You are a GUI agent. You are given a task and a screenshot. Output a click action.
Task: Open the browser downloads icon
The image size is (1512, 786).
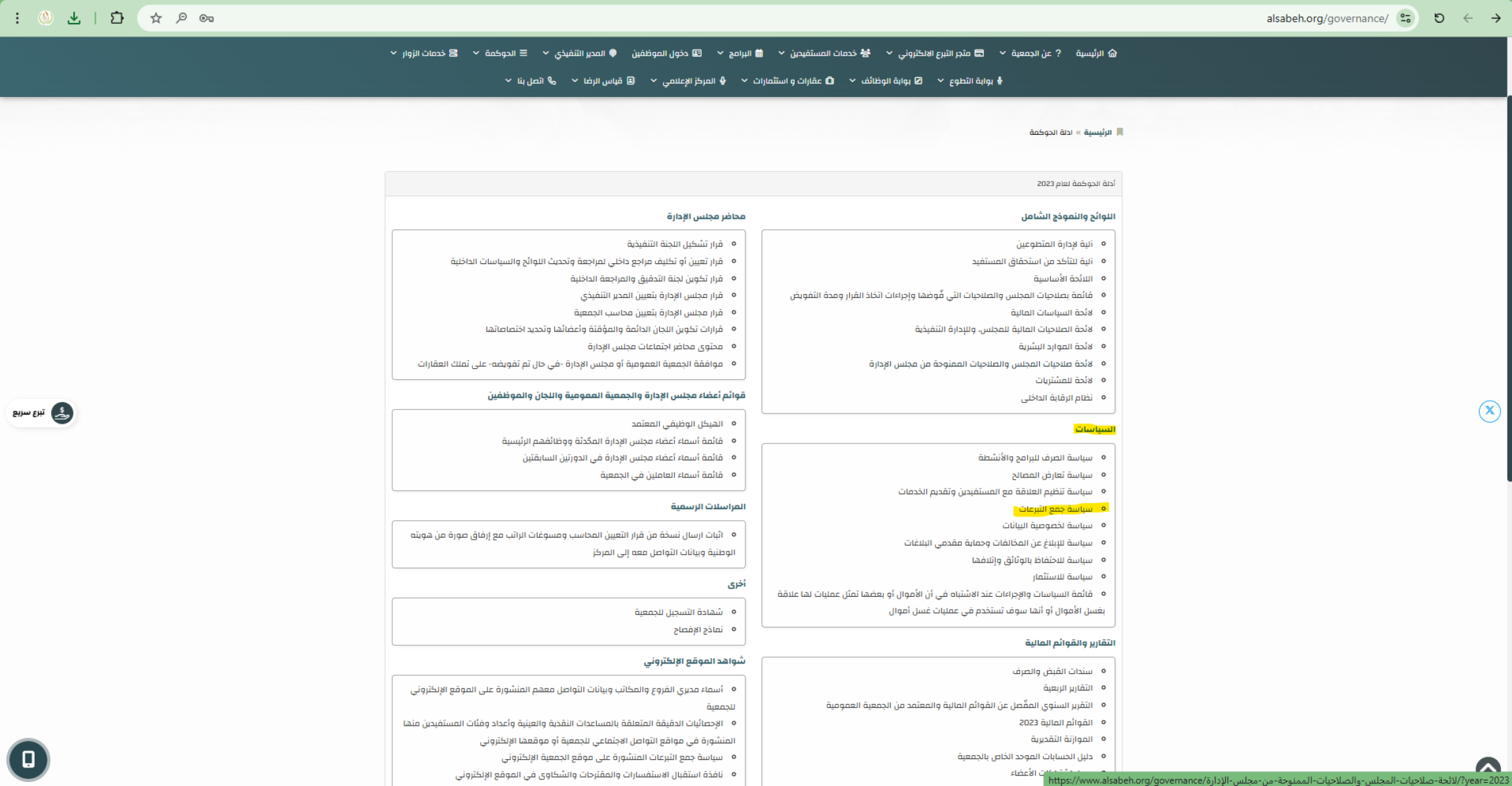74,18
